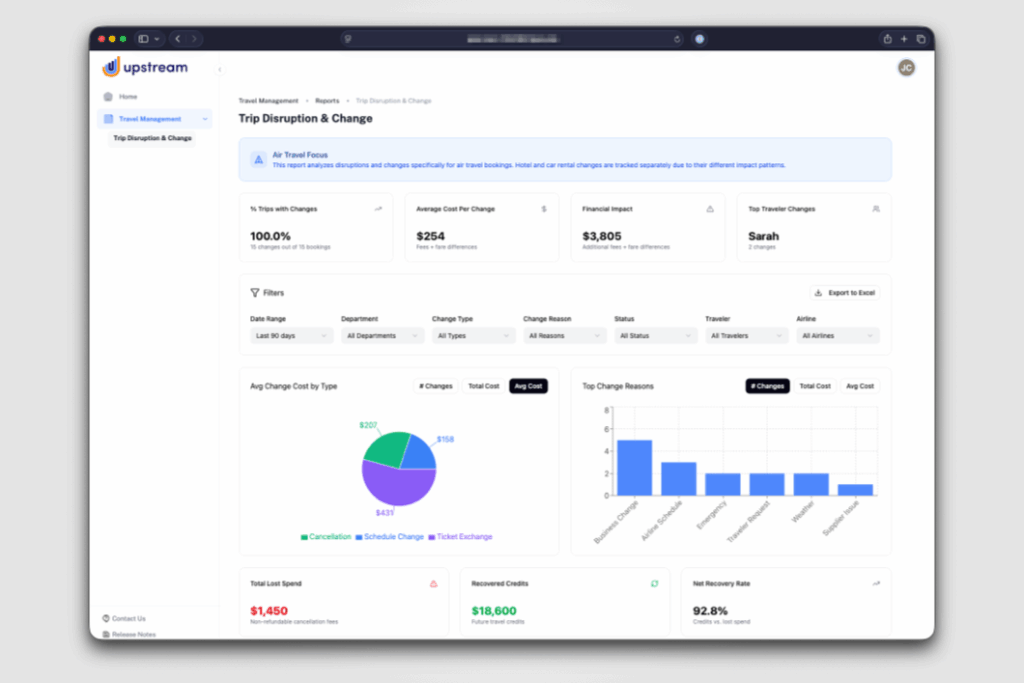Open Trip Disruption & Change sidebar item
This screenshot has width=1024, height=683.
point(152,138)
